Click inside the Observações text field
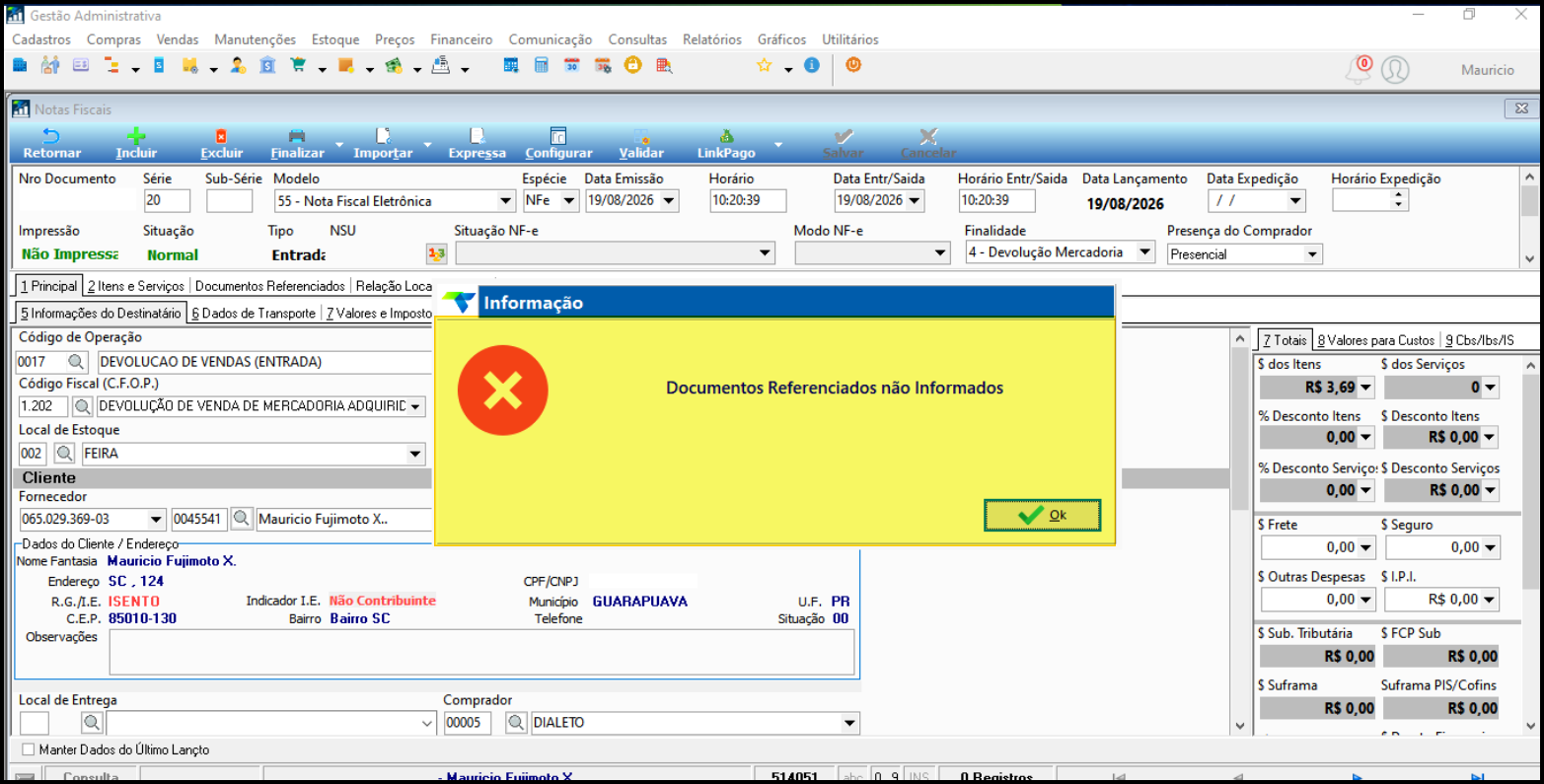 tap(481, 652)
